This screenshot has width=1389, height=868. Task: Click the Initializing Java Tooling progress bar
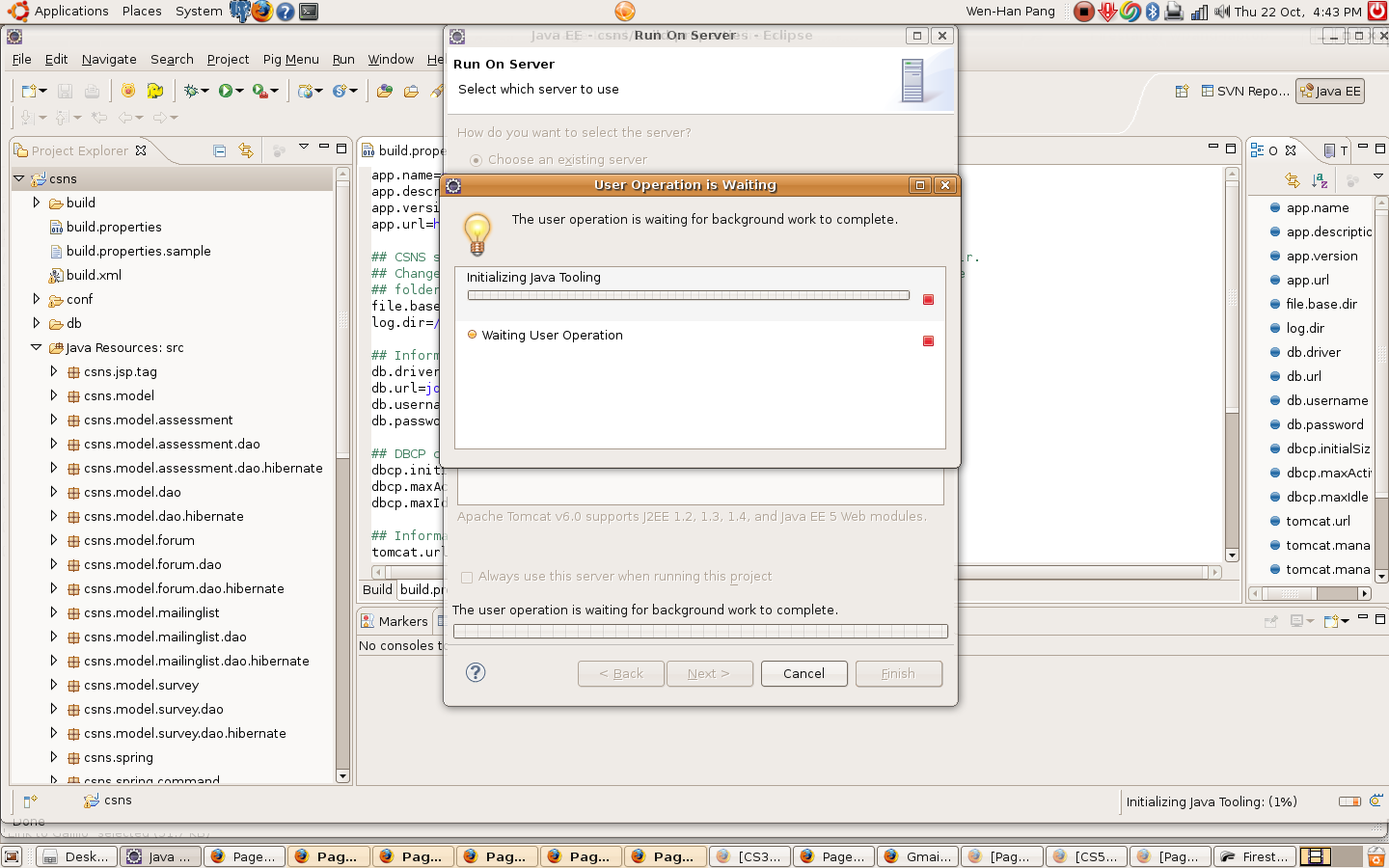coord(688,296)
